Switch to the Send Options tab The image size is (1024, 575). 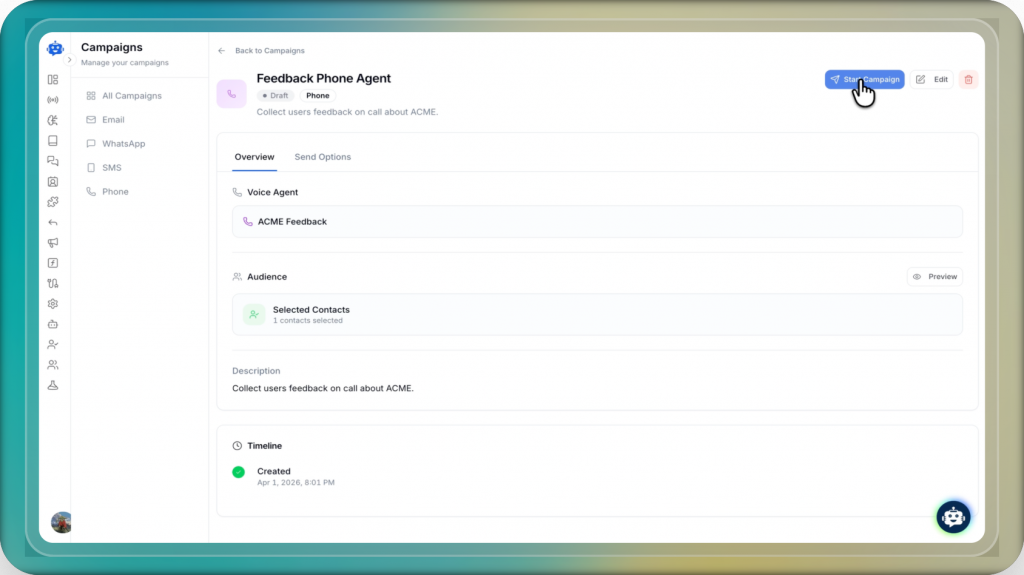322,157
